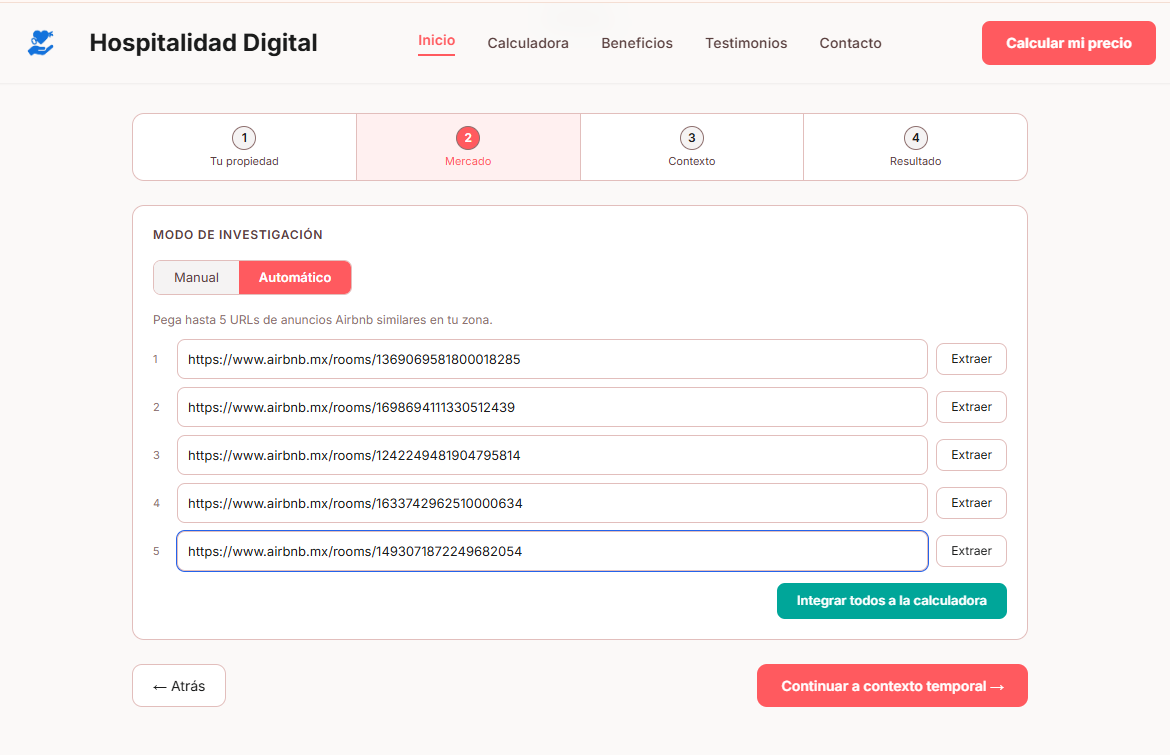Switch research mode to Automático
Screen dimensions: 1170x755
point(295,278)
